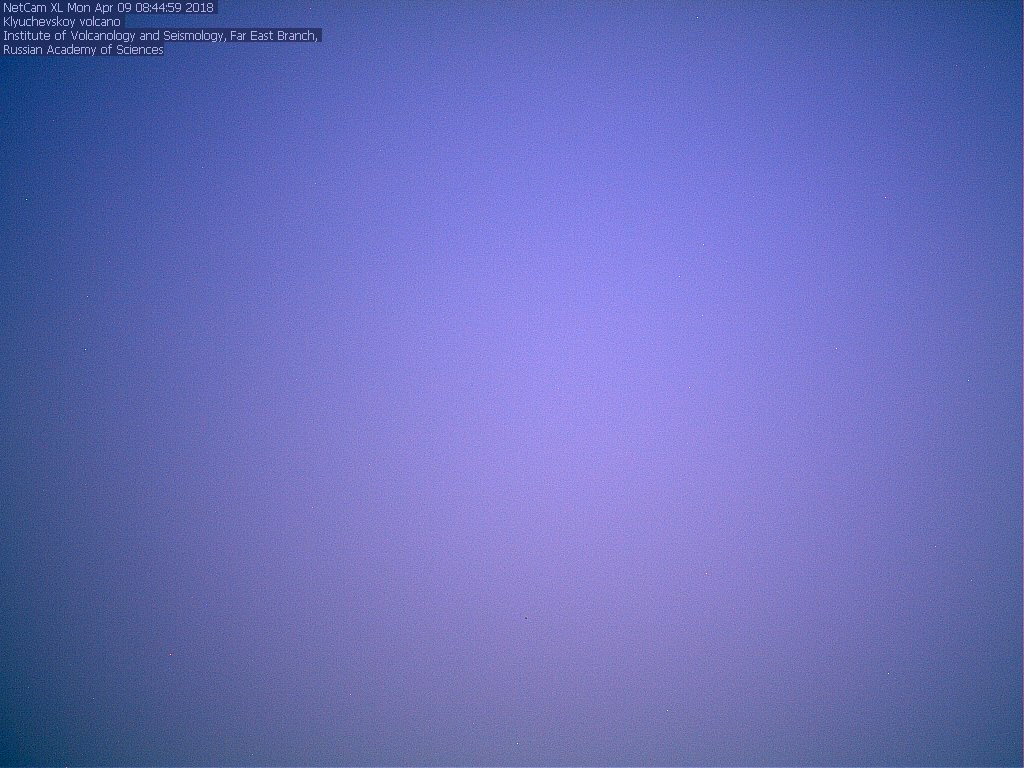Select 'Institute of Volcanology and Seismology, Far East Branch,' line
This screenshot has width=1024, height=768.
(x=161, y=36)
